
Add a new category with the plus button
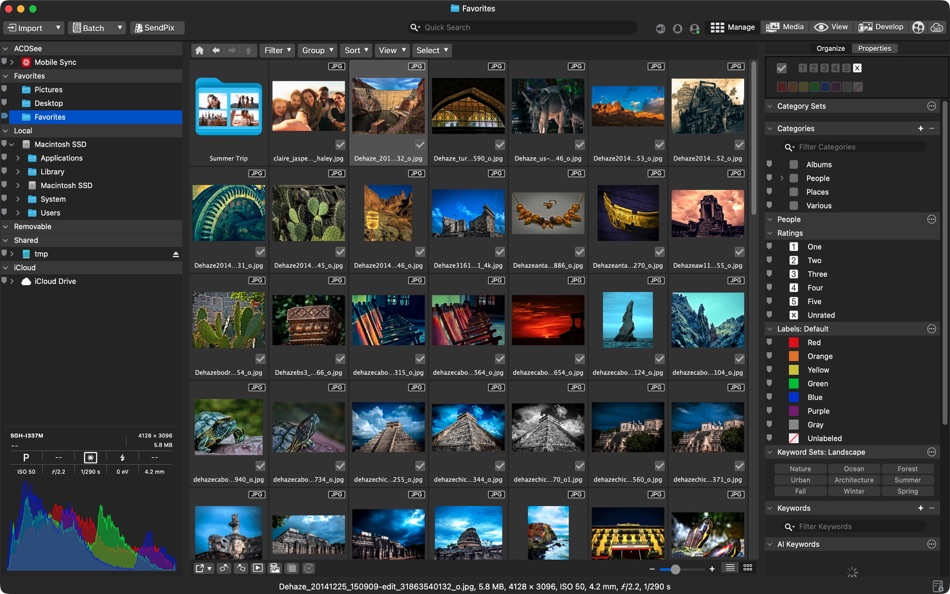click(920, 128)
